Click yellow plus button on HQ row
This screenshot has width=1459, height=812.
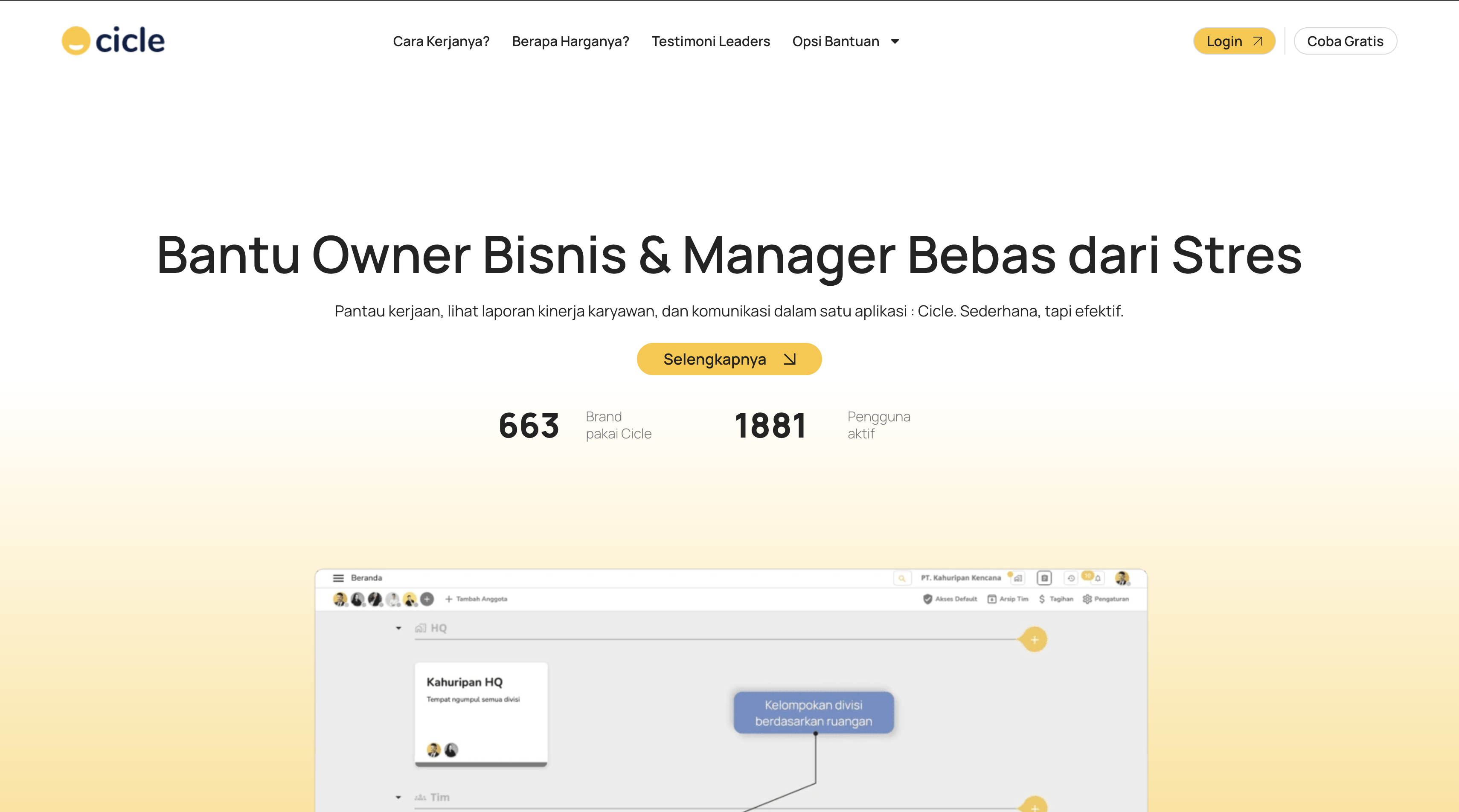tap(1034, 640)
